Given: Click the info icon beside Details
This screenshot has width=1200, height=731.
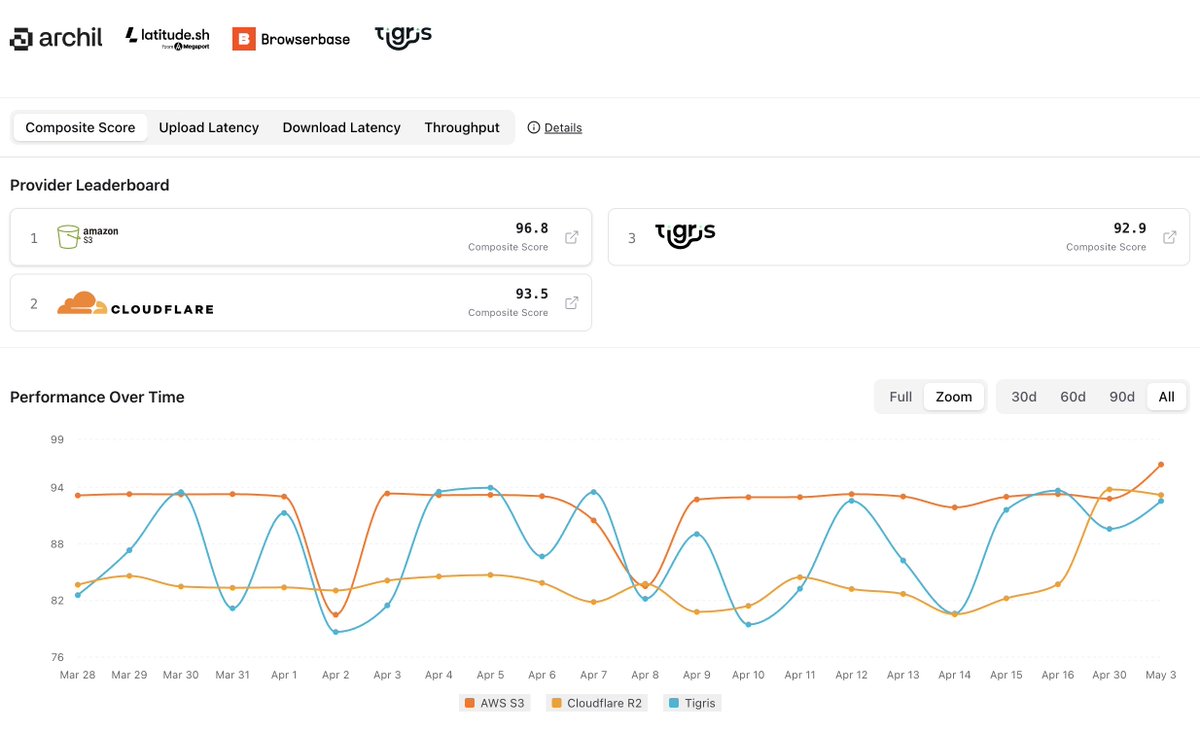Looking at the screenshot, I should tap(533, 128).
